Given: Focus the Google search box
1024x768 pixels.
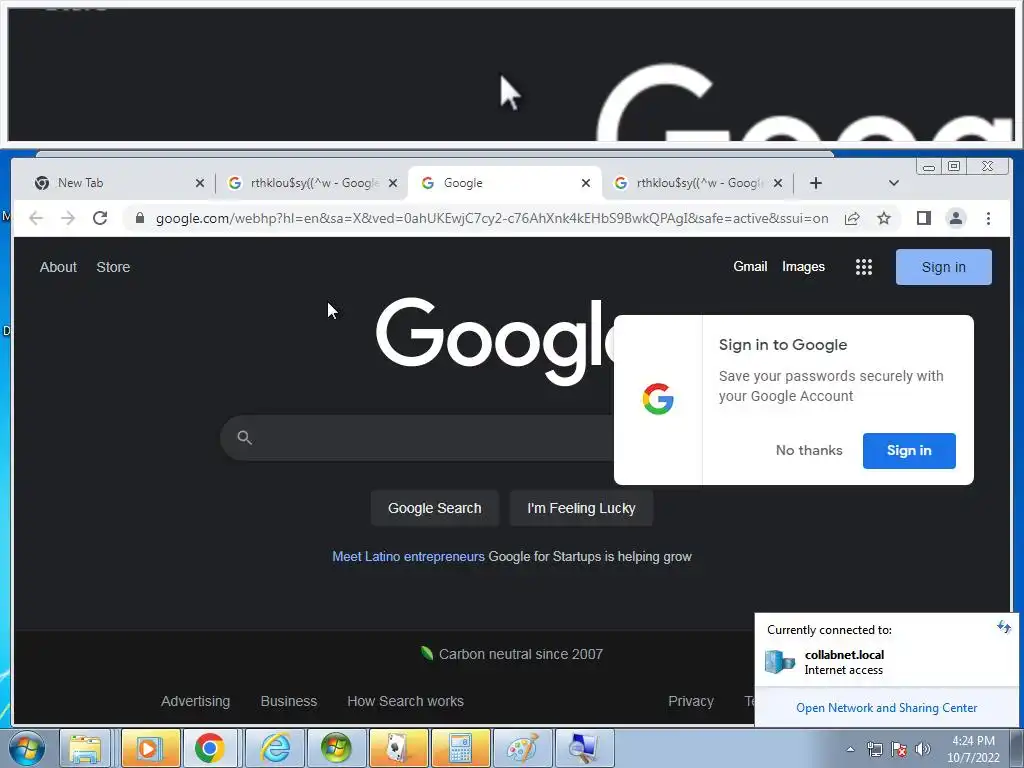Looking at the screenshot, I should (418, 438).
